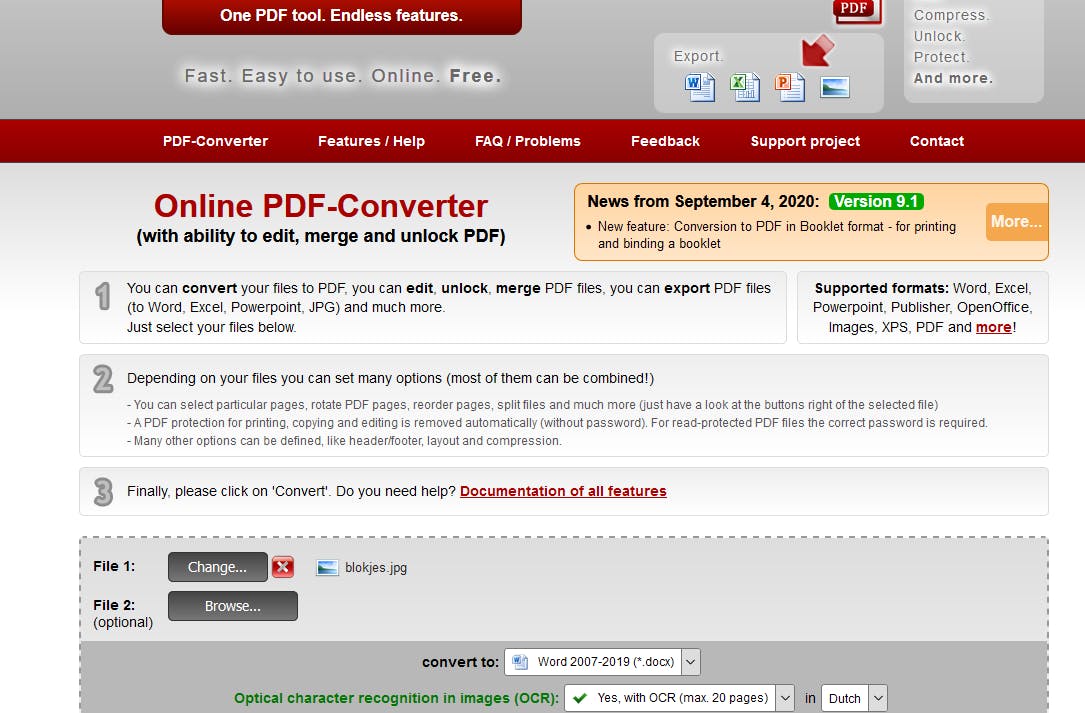Open the OCR option dropdown
Screen dimensions: 1085x713
pyautogui.click(x=679, y=698)
